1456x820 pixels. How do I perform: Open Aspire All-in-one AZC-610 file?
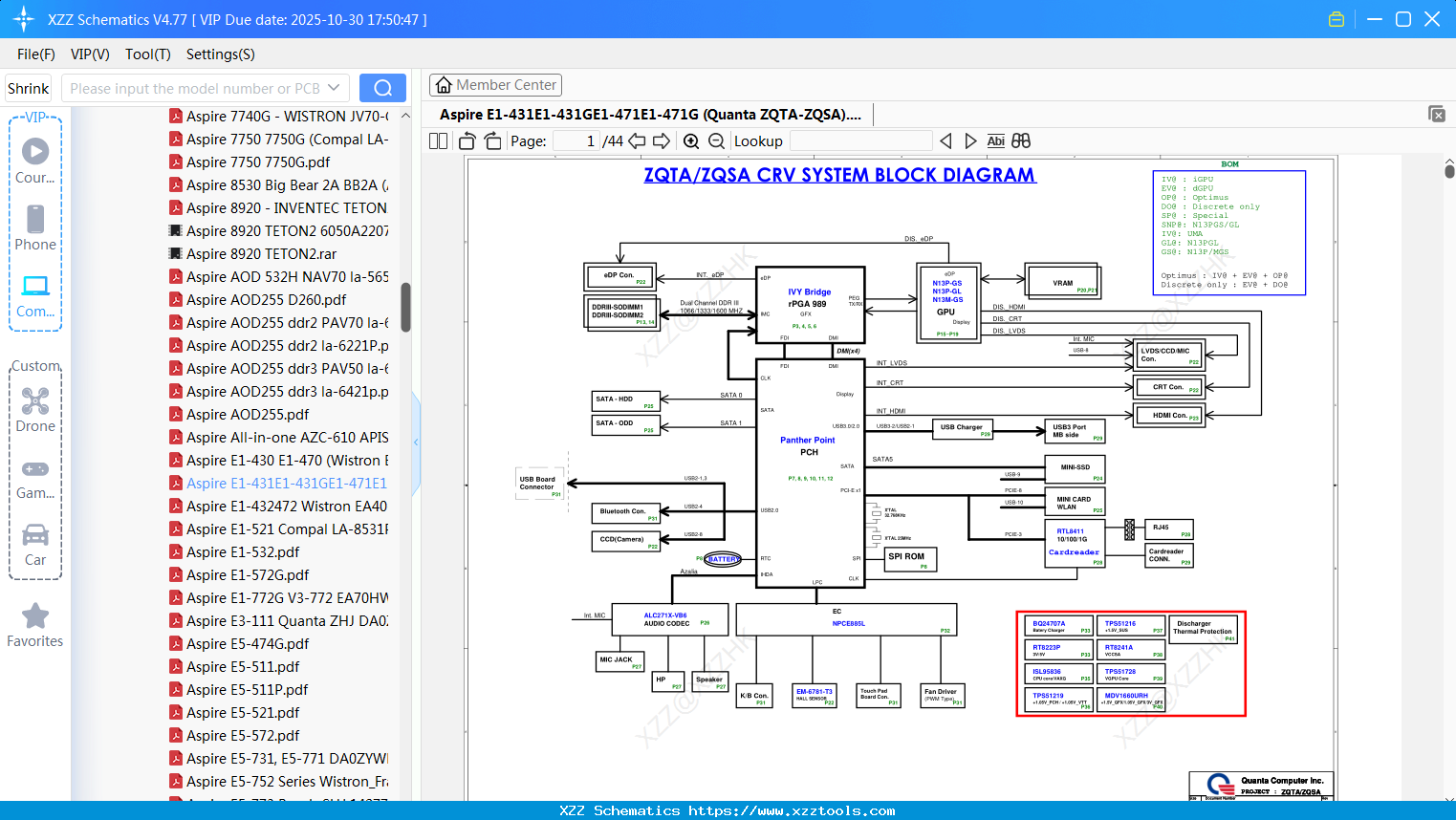click(x=279, y=437)
